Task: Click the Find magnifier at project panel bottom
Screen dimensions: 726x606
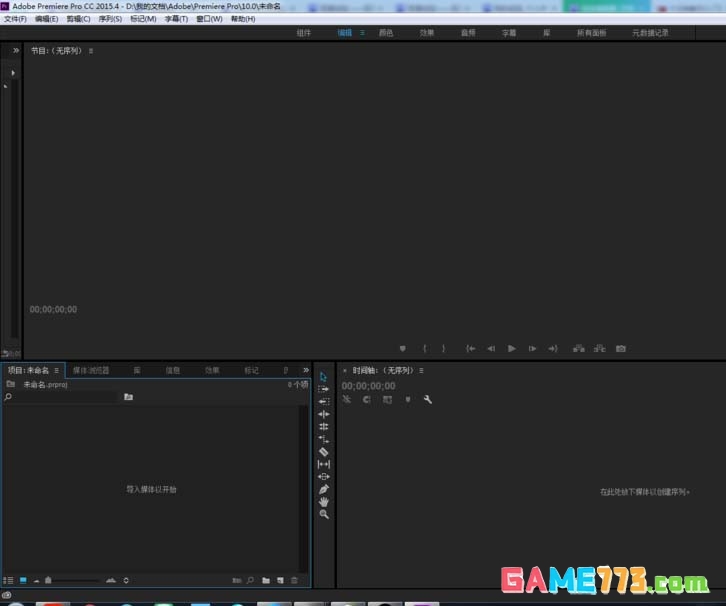Action: 250,580
